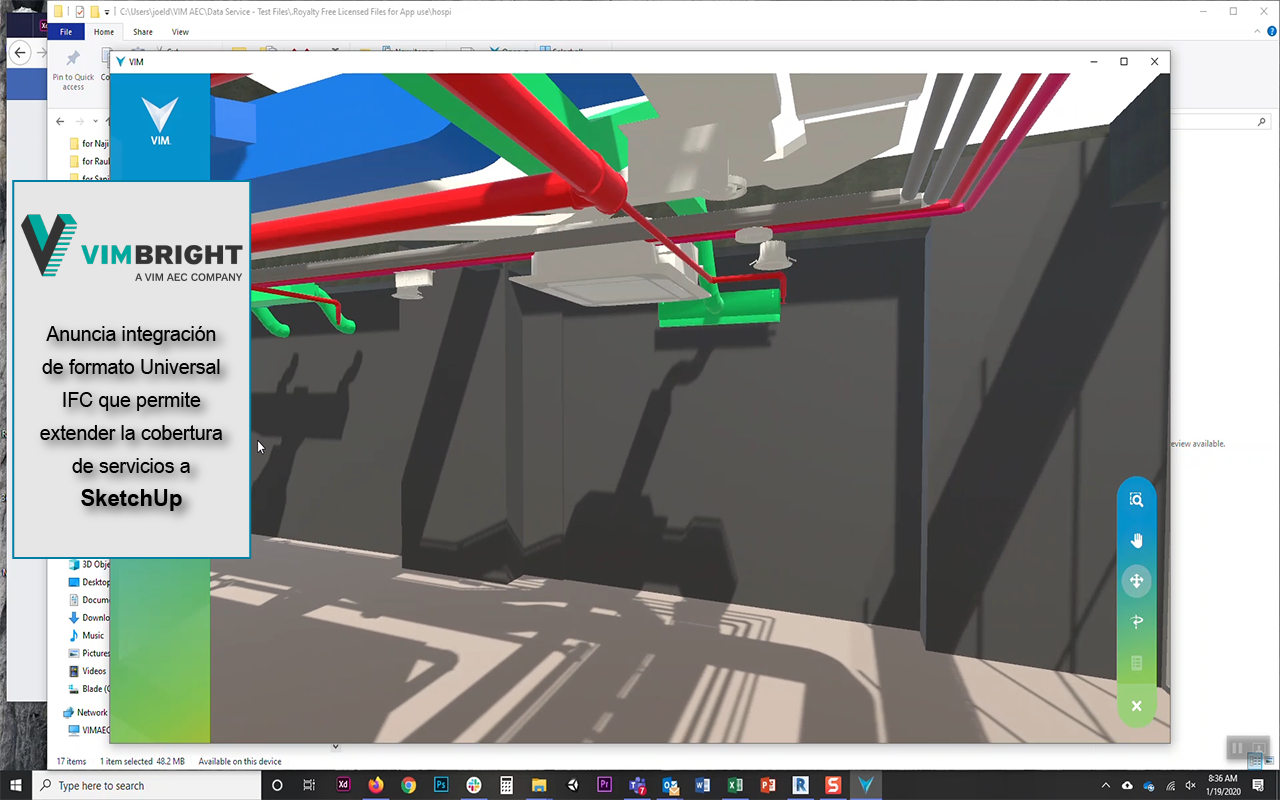Click the Explorer search box
This screenshot has height=800, width=1280.
coord(1220,121)
